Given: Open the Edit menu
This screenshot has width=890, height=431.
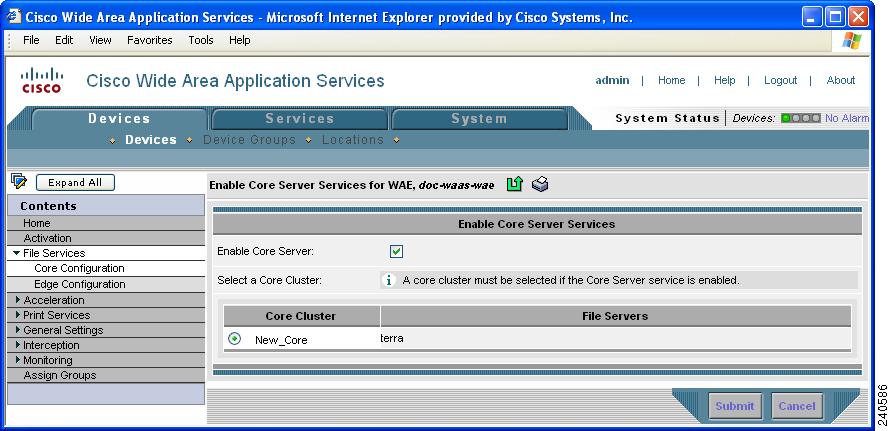Looking at the screenshot, I should point(64,40).
